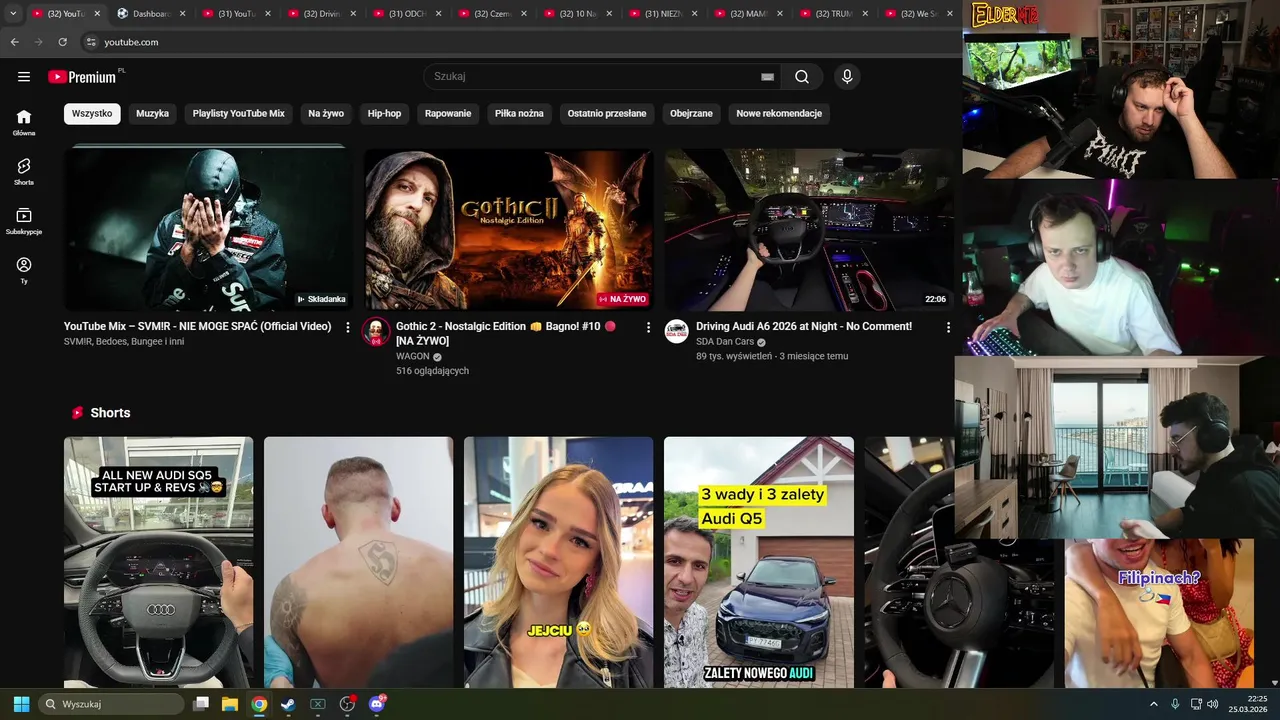Image resolution: width=1280 pixels, height=720 pixels.
Task: Open the WAGON channel avatar
Action: tap(376, 332)
